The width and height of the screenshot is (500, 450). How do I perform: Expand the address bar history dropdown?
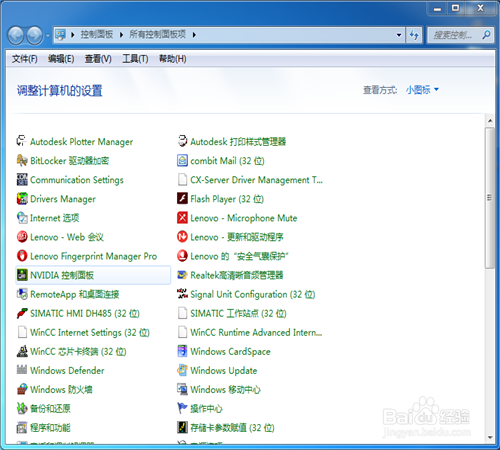tap(399, 35)
